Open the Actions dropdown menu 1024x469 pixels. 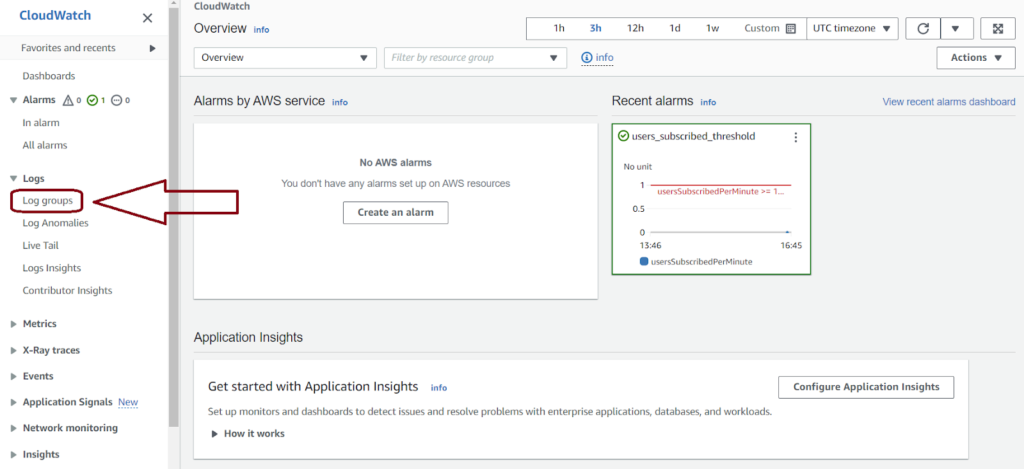click(976, 57)
